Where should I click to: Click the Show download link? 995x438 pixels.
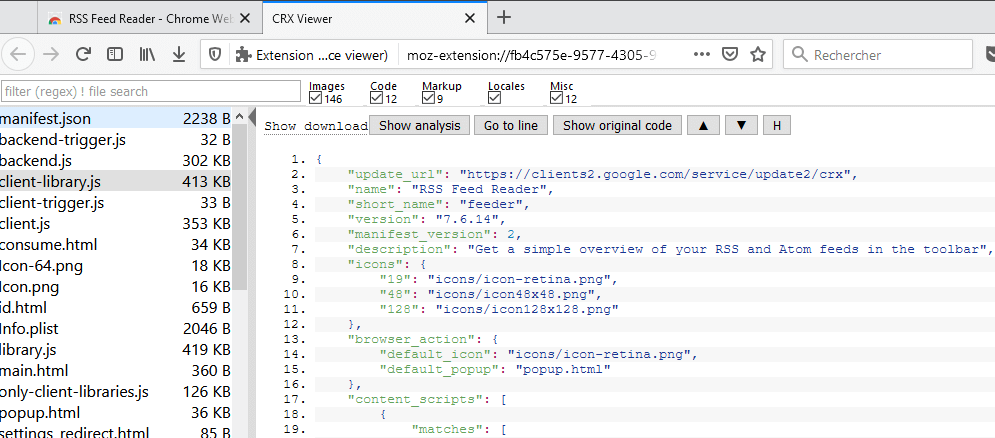tap(316, 126)
